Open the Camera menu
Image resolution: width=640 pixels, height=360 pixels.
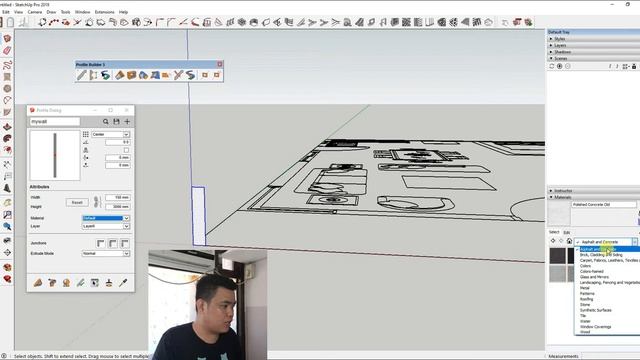35,12
